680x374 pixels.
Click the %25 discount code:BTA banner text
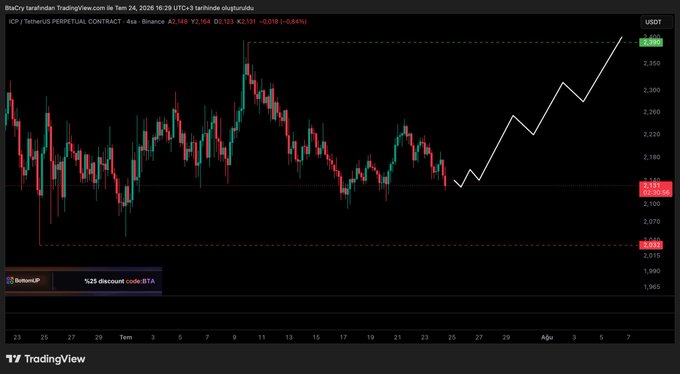click(x=119, y=281)
